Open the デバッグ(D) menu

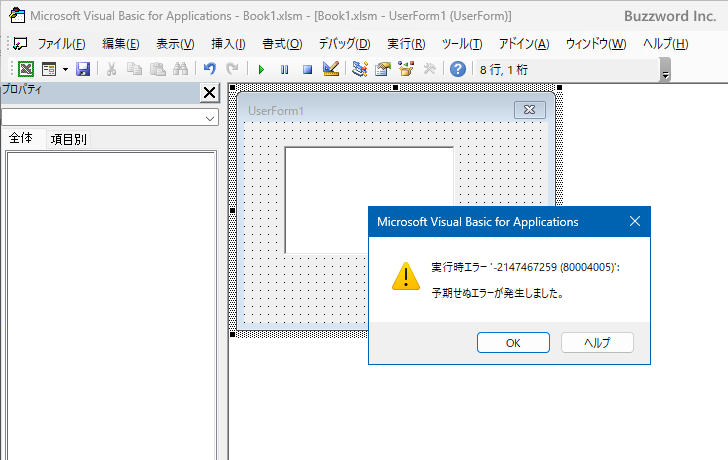344,44
